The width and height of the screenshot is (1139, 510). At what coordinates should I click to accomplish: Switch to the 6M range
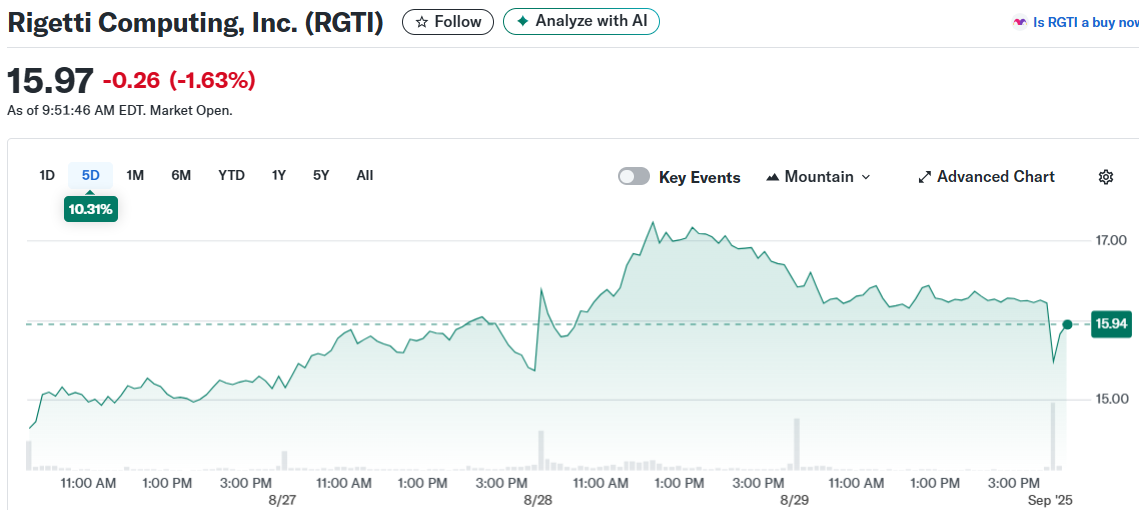point(181,175)
